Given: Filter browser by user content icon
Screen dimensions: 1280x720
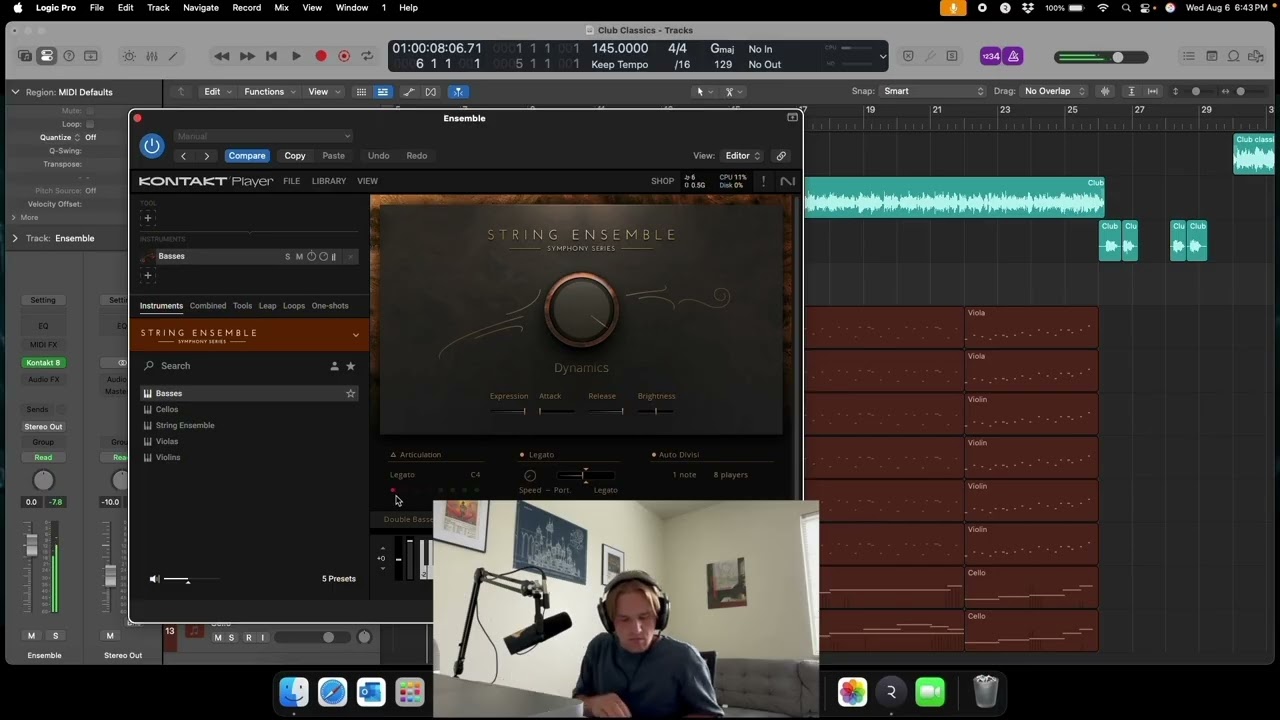Looking at the screenshot, I should (x=334, y=366).
